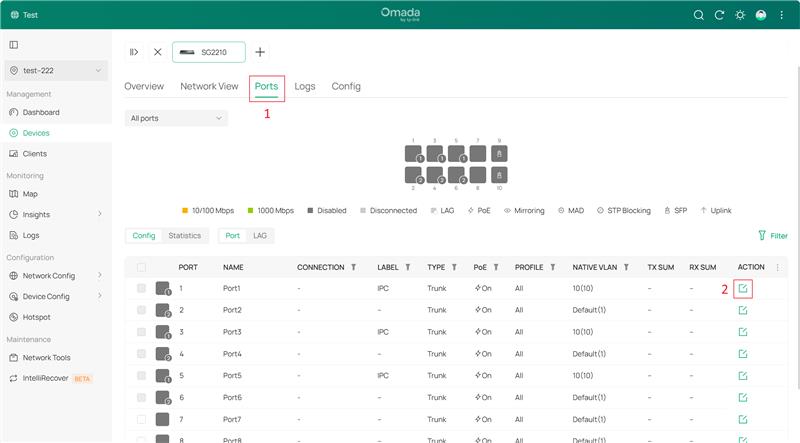Click port 1 in the switch diagram
Image resolution: width=800 pixels, height=443 pixels.
(x=413, y=154)
